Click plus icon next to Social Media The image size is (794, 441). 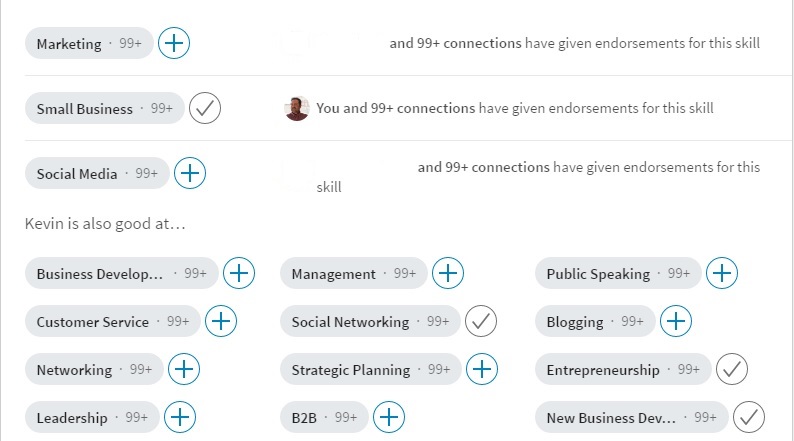tap(190, 173)
